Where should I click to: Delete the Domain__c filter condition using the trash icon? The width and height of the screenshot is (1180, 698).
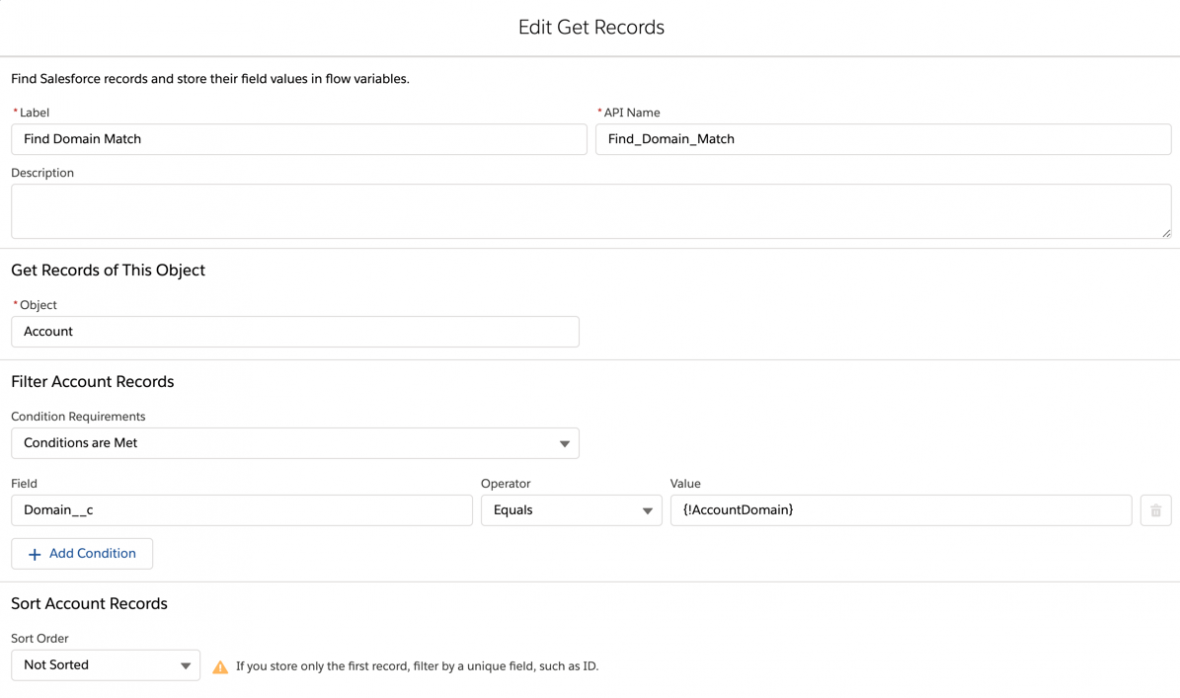point(1155,510)
